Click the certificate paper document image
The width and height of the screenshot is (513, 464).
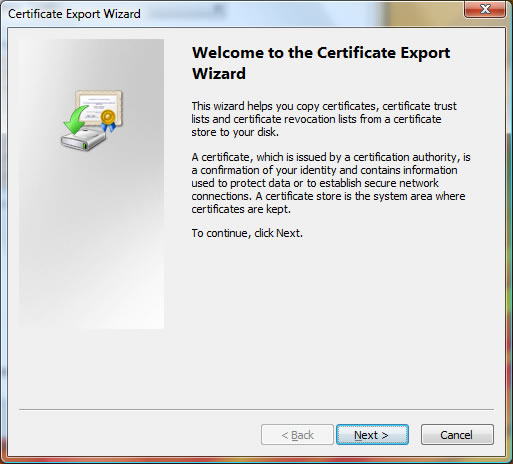point(99,107)
